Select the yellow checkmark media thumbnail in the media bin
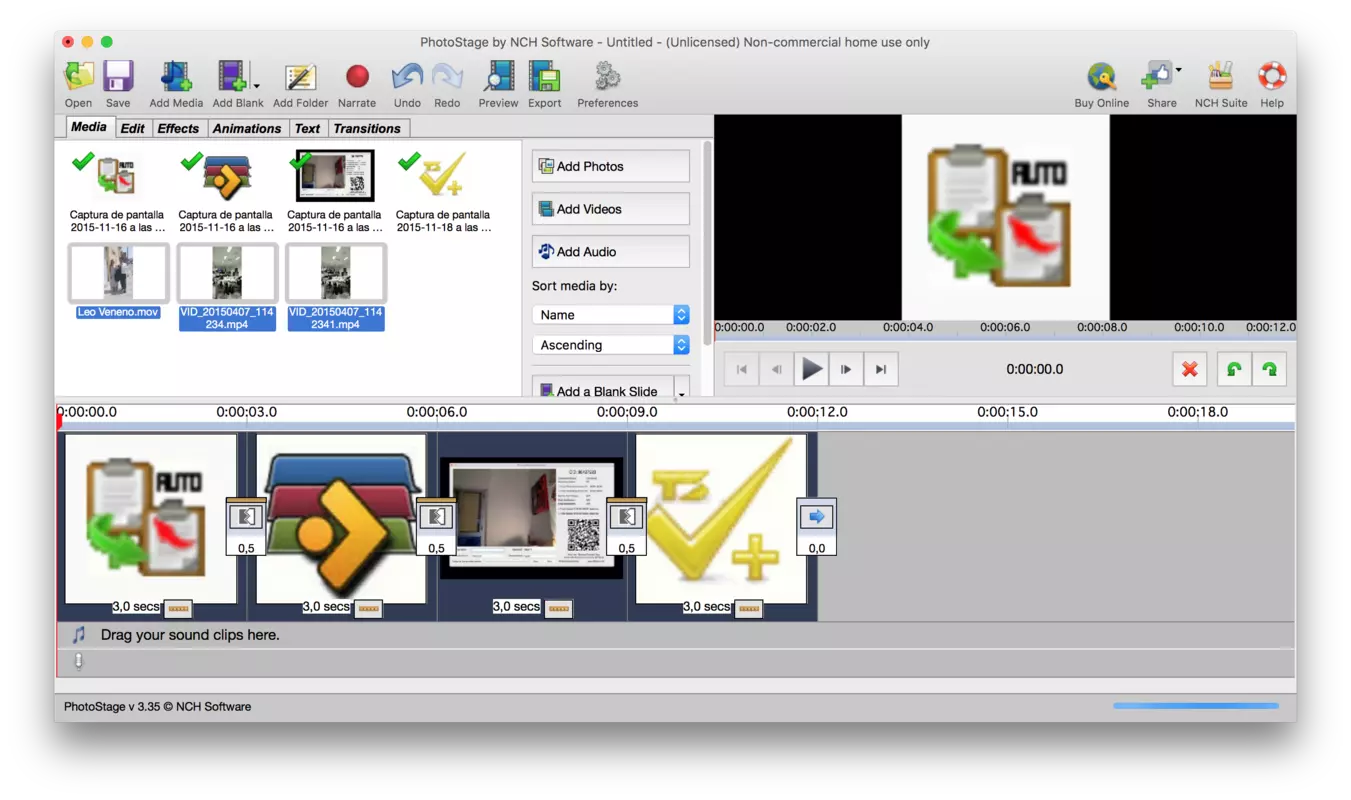This screenshot has width=1351, height=800. coord(443,176)
